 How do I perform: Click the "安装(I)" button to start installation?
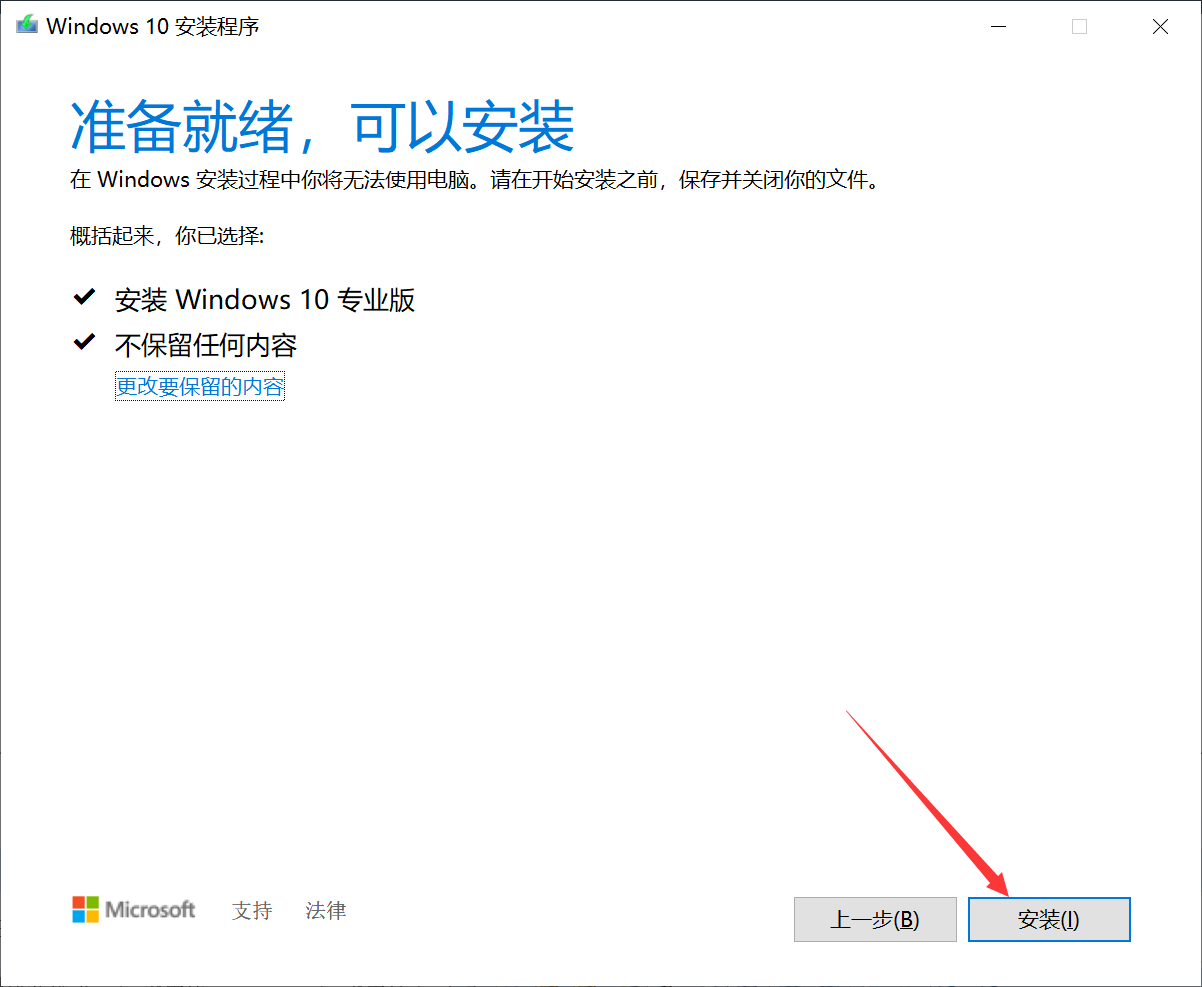click(1048, 919)
